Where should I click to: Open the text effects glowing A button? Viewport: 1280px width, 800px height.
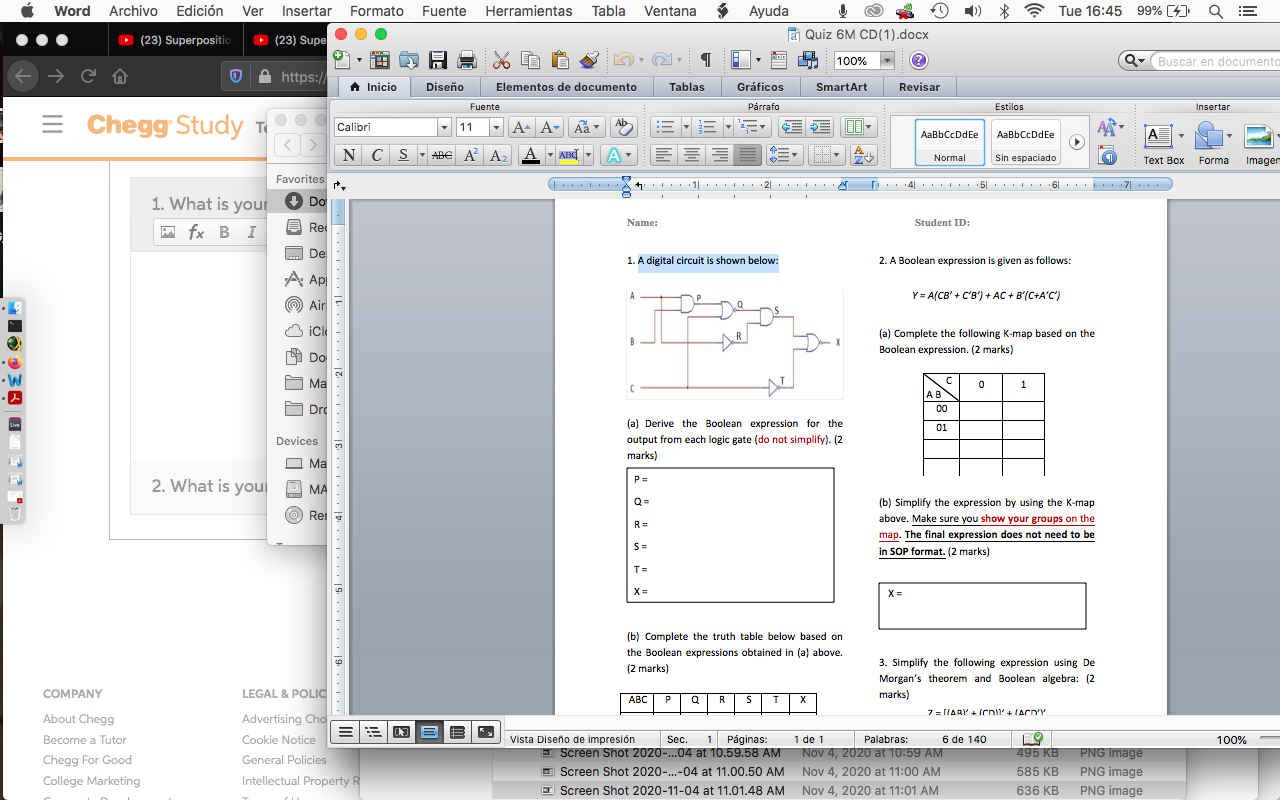(614, 155)
